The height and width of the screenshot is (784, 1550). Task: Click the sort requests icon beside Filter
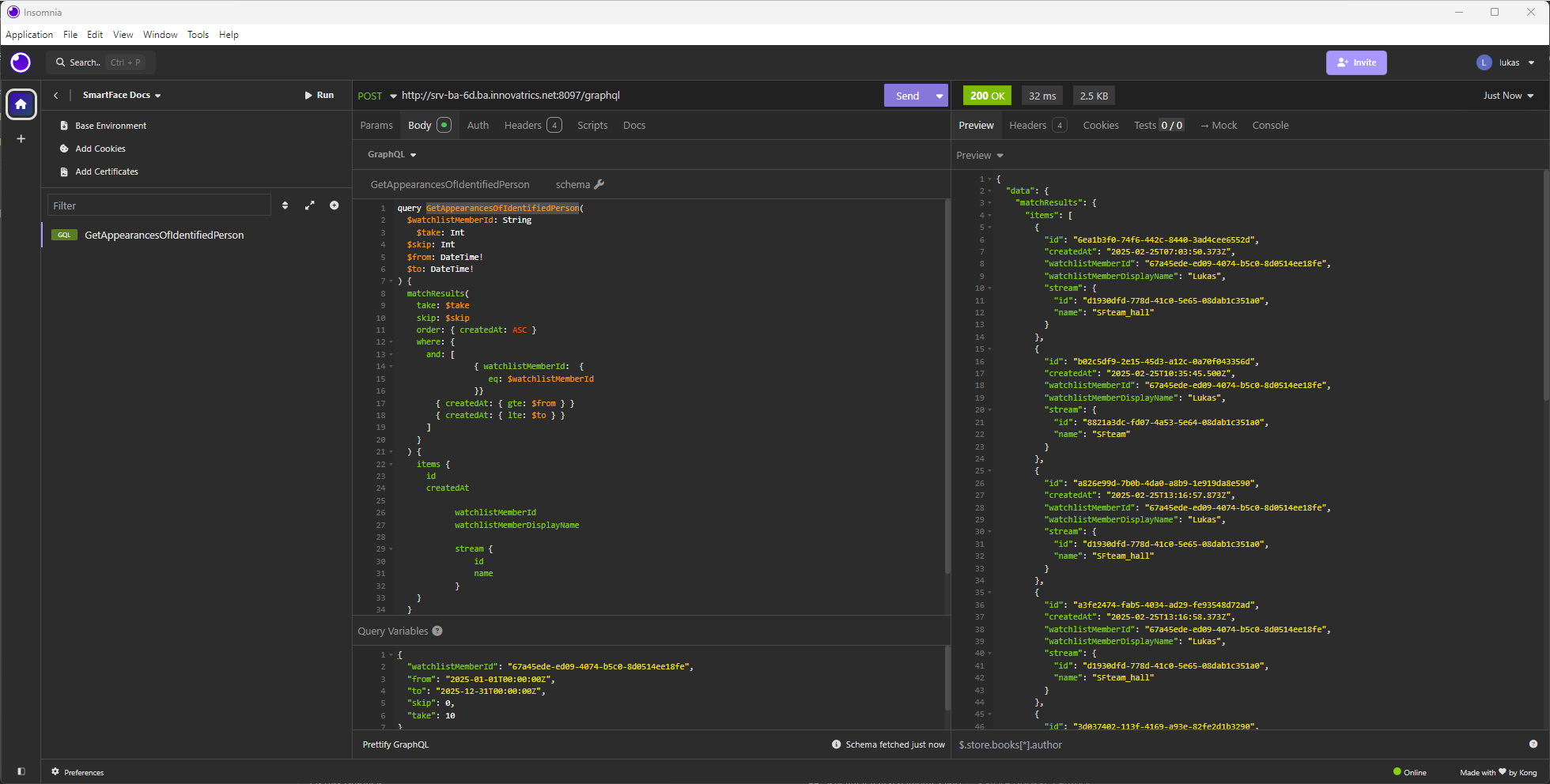click(285, 205)
